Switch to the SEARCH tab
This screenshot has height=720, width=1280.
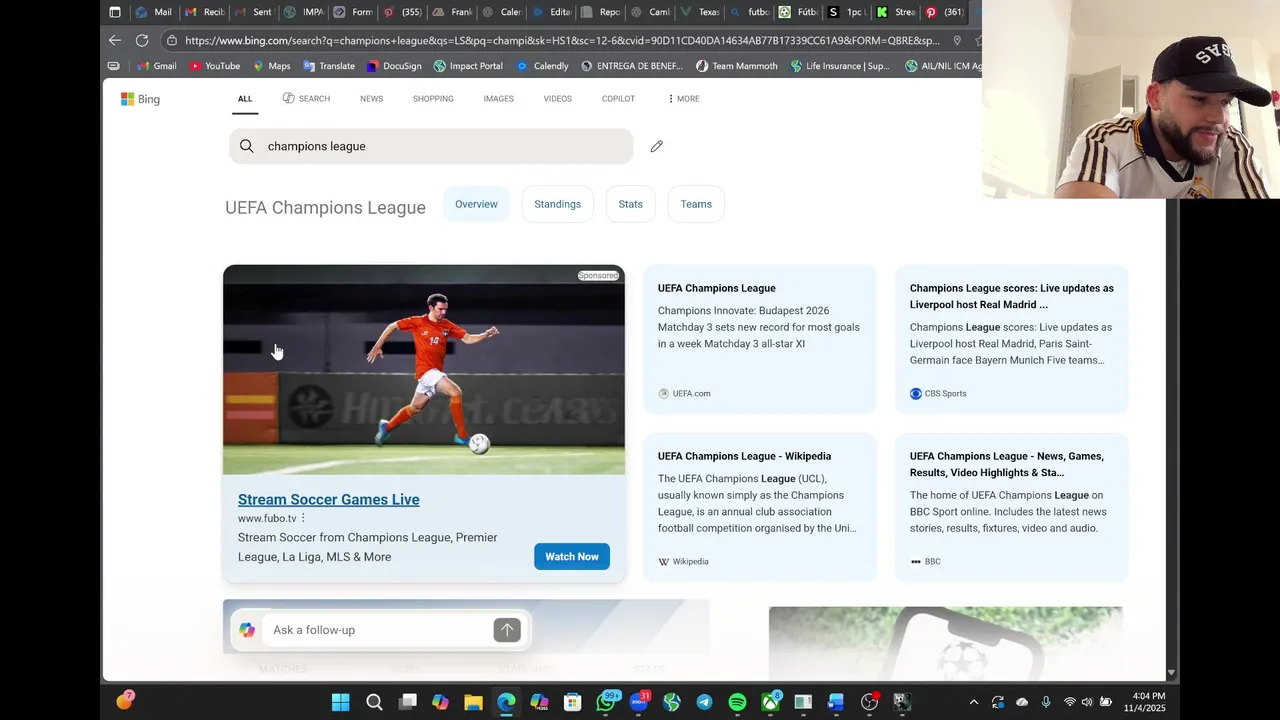pos(306,98)
